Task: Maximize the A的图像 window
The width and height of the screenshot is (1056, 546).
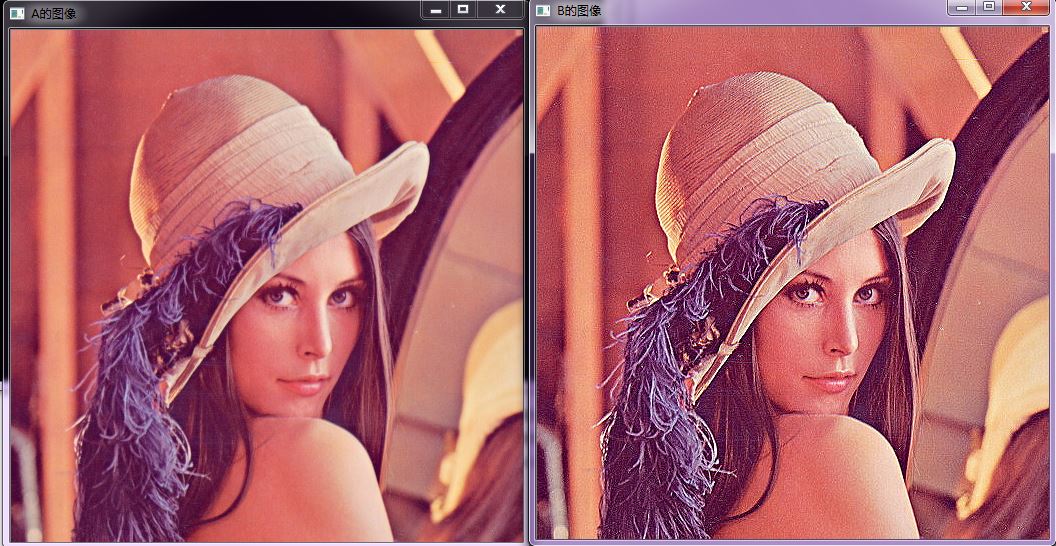Action: click(x=463, y=9)
